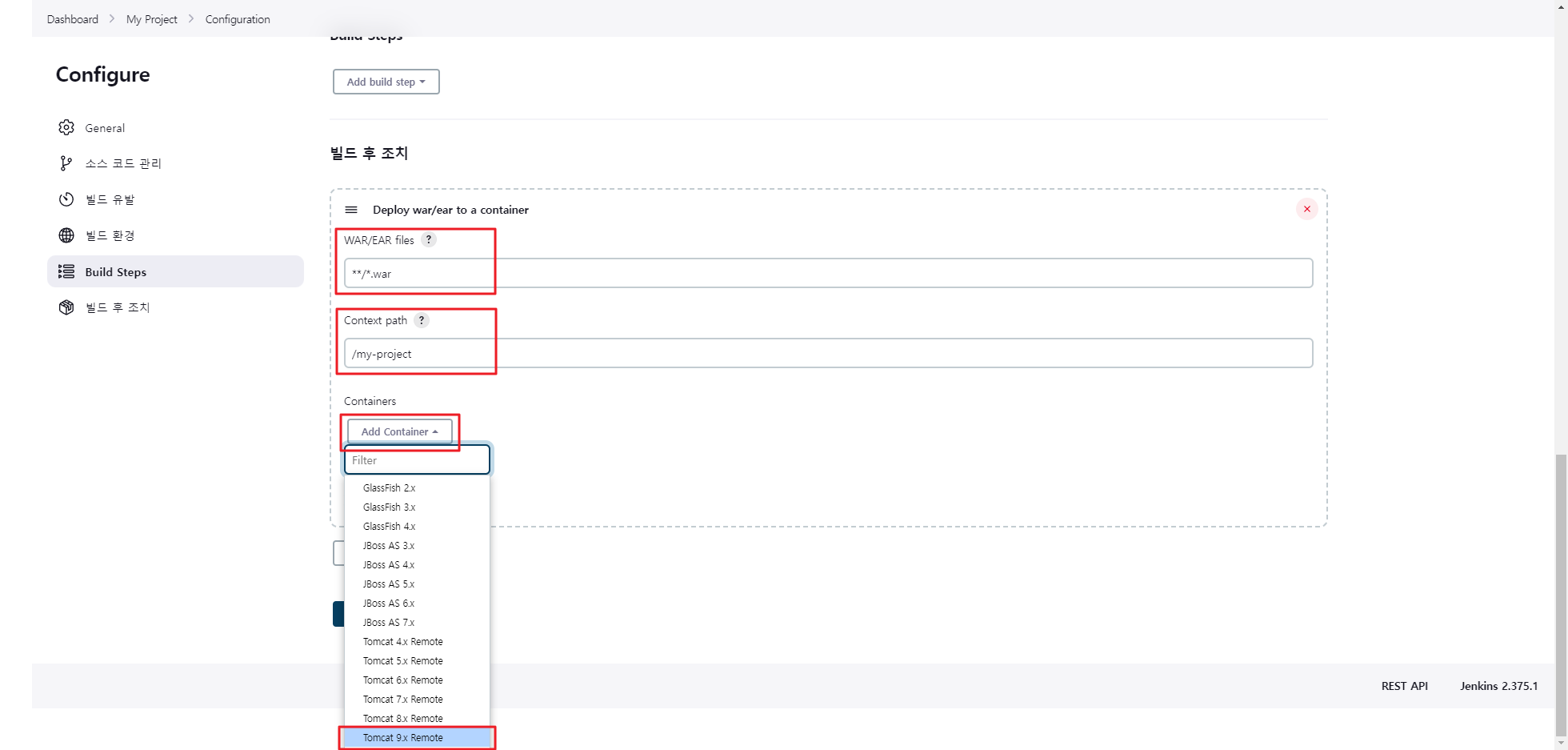Click the build environment globe icon
The width and height of the screenshot is (1568, 750).
click(x=66, y=235)
